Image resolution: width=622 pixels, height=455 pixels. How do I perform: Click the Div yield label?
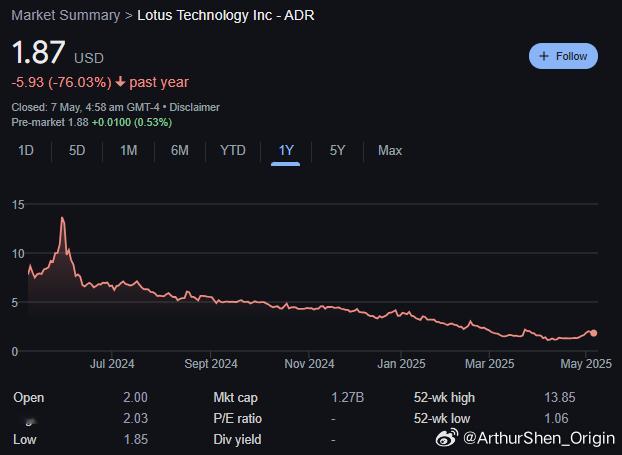click(237, 440)
